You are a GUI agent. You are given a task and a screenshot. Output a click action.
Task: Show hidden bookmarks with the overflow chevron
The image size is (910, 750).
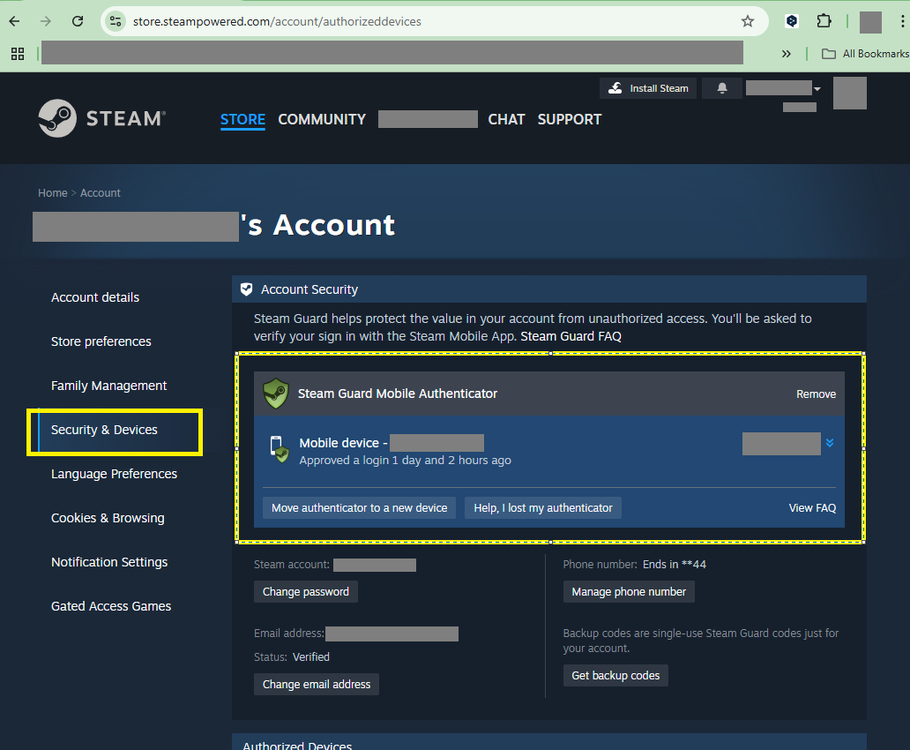tap(786, 53)
